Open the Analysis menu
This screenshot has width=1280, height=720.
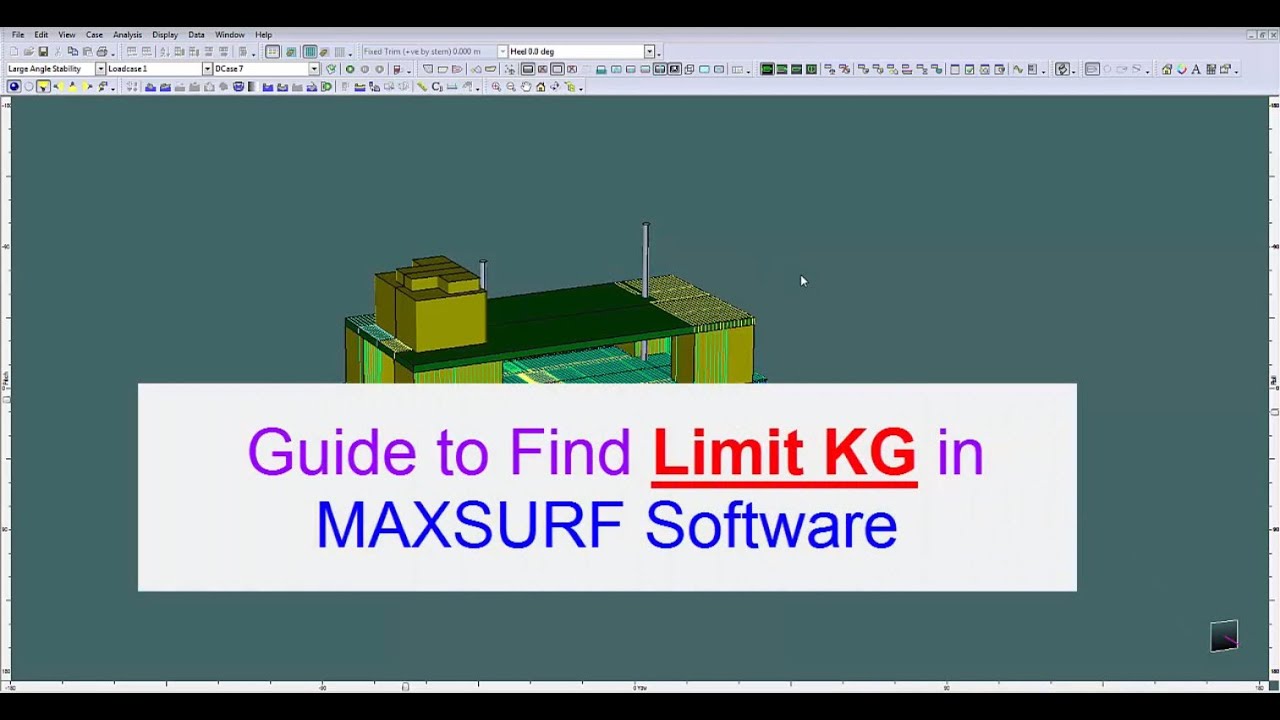tap(127, 35)
